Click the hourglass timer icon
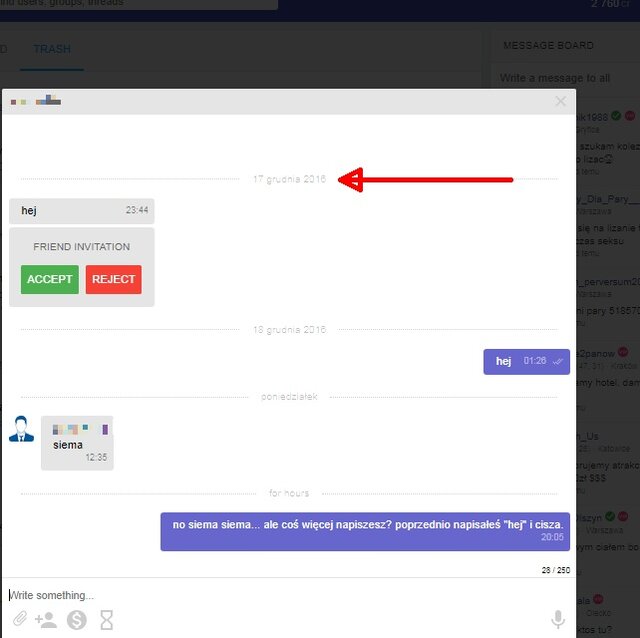Viewport: 640px width, 638px height. point(106,620)
